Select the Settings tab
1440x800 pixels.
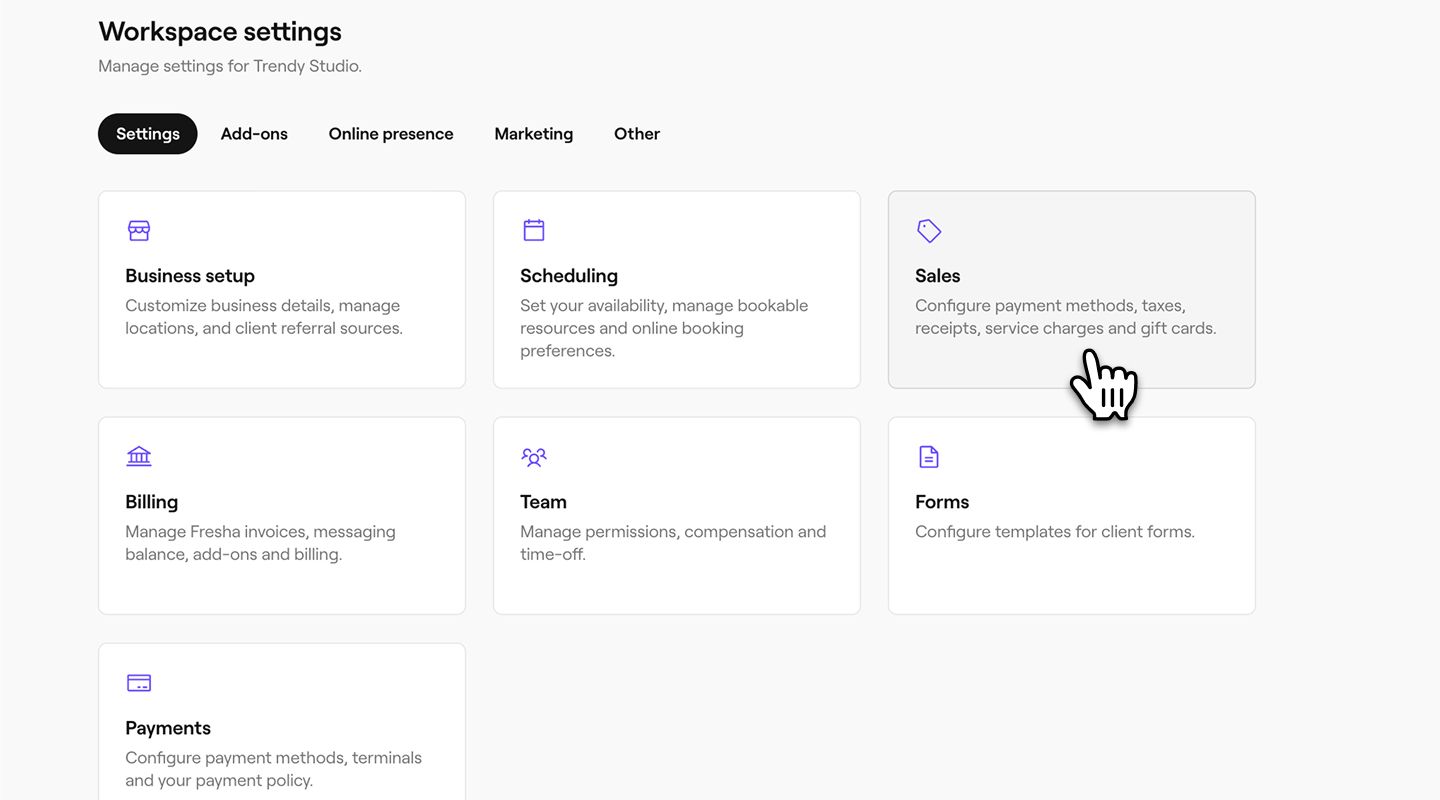[148, 134]
